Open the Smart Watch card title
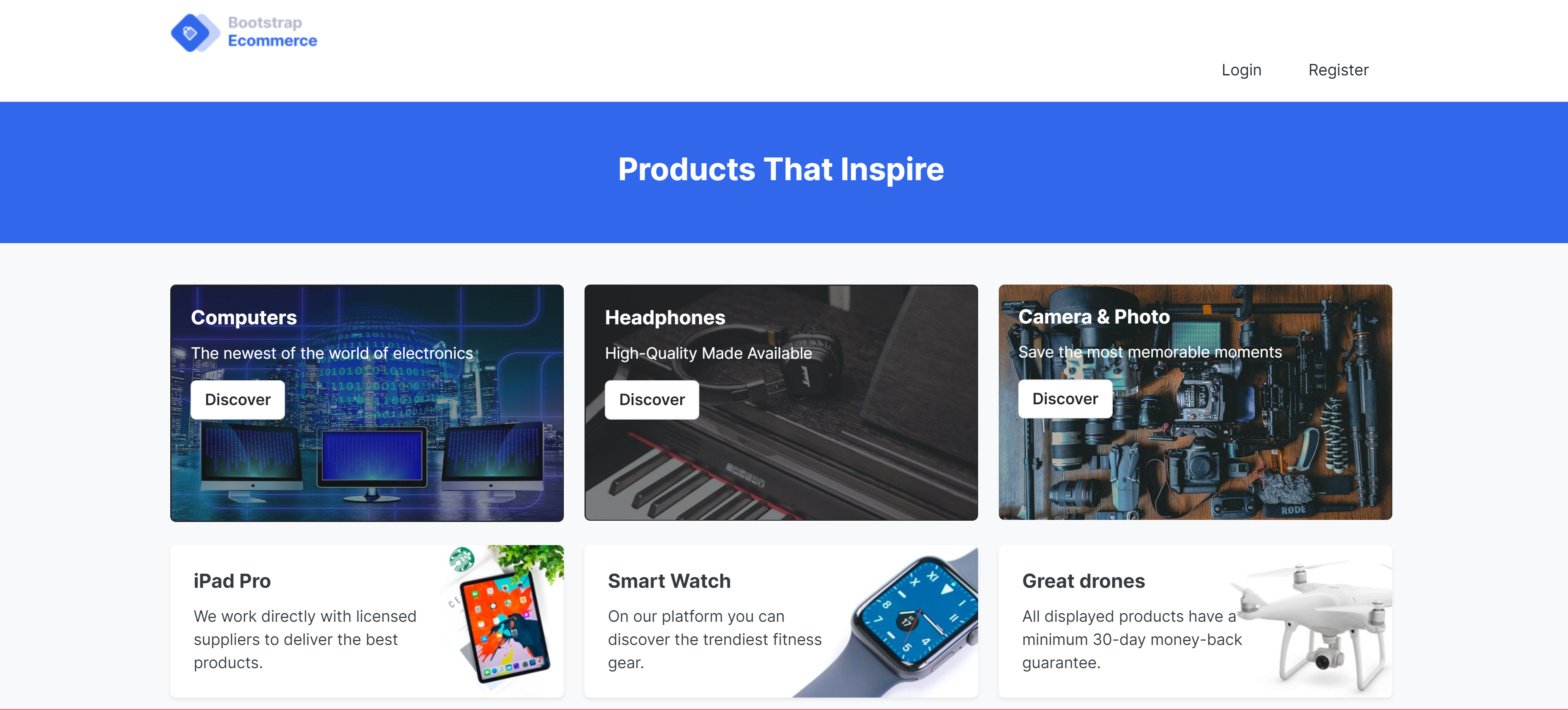The image size is (1568, 710). [669, 580]
